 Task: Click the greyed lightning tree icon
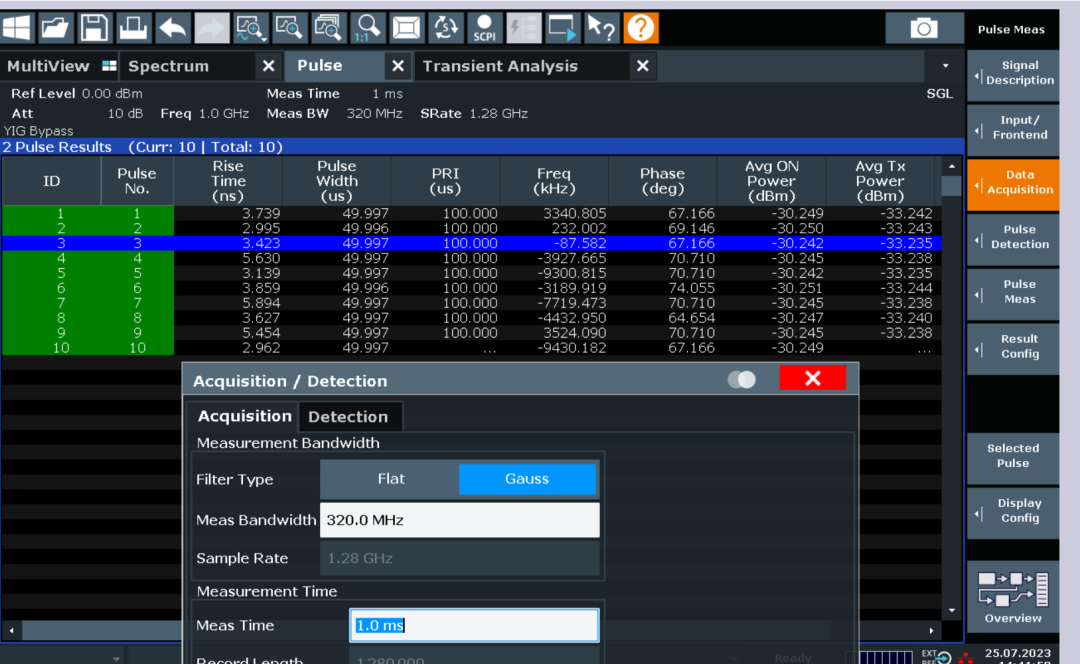tap(523, 28)
